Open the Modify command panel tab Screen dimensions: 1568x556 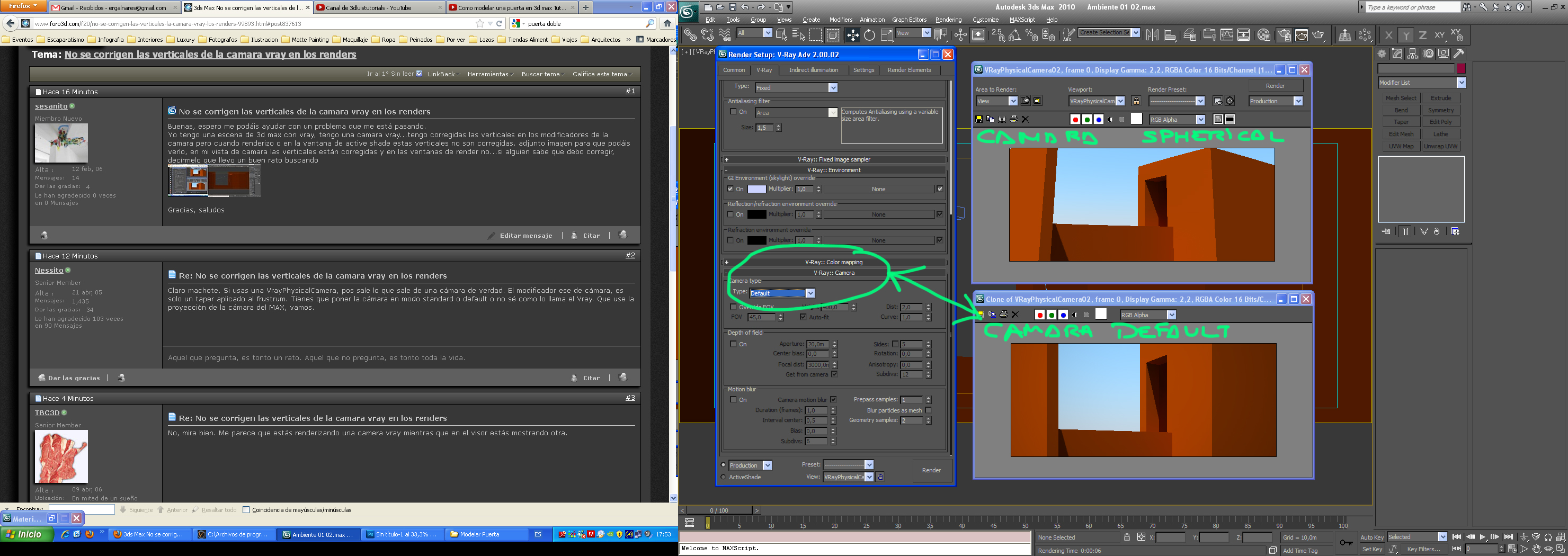tap(1397, 53)
